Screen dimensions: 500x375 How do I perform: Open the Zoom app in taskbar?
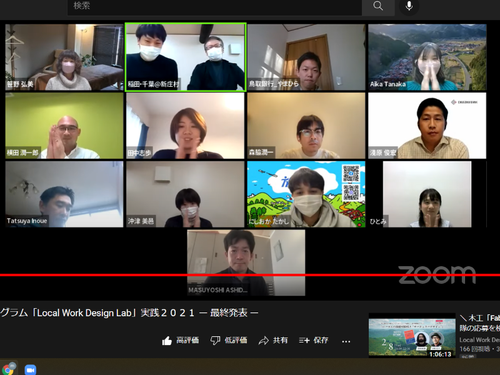[x=30, y=370]
